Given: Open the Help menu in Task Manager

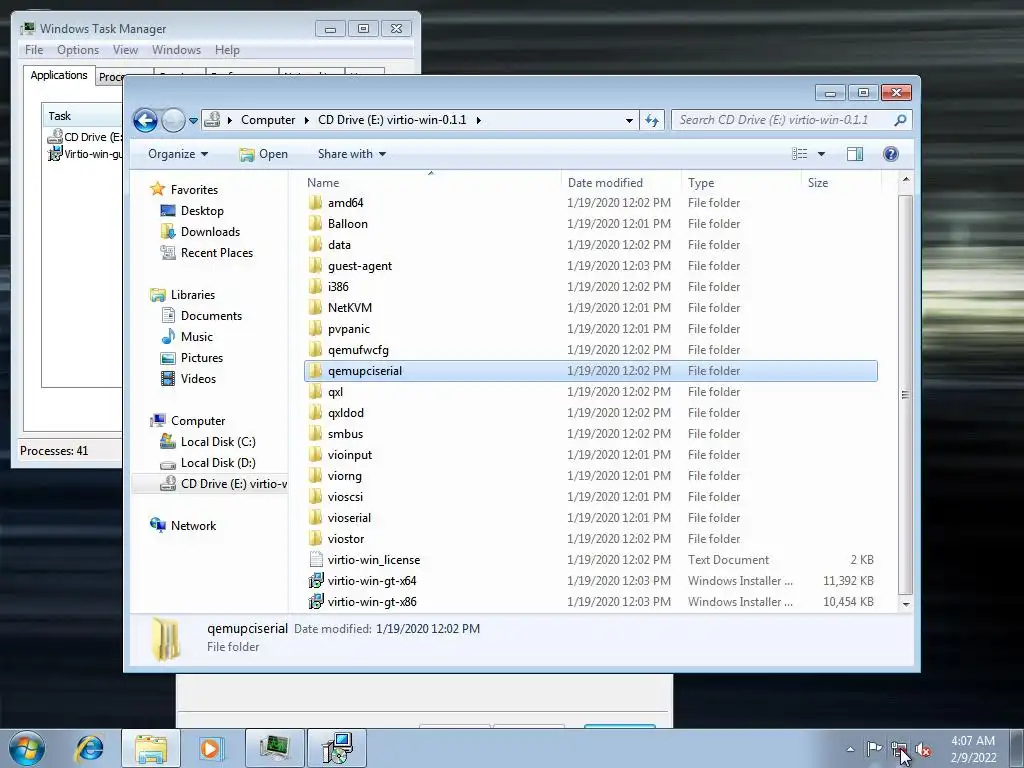Looking at the screenshot, I should (227, 50).
